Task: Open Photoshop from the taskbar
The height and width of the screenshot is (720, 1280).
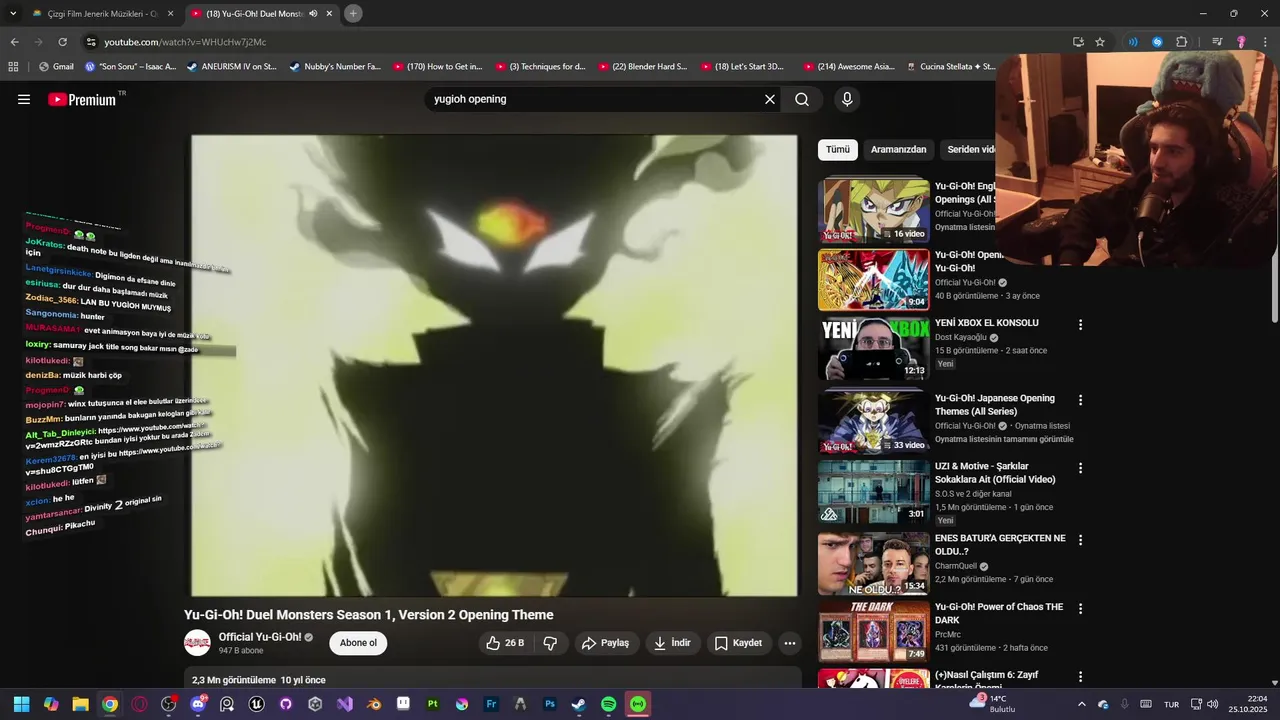Action: coord(549,704)
